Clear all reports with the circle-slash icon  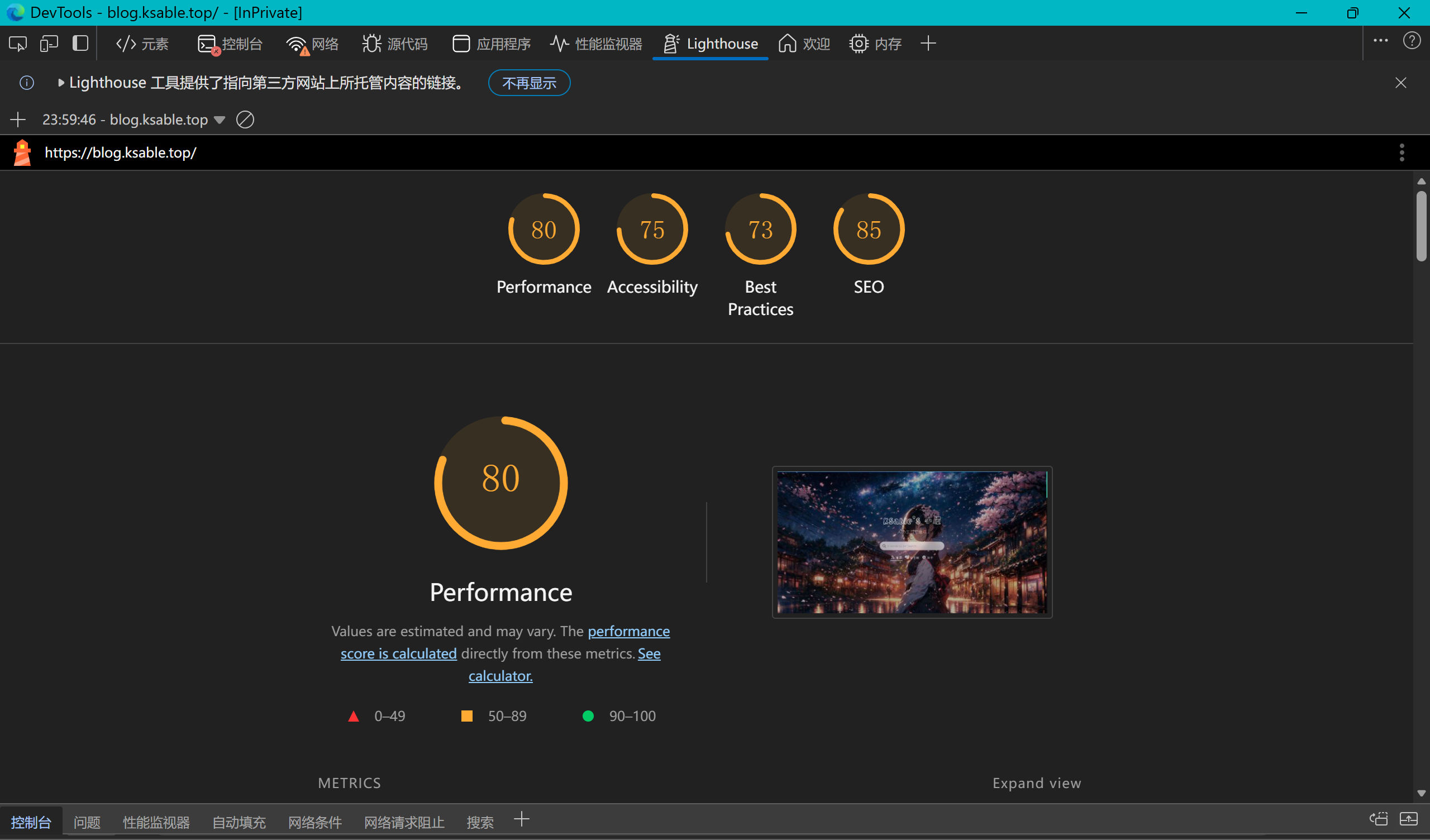[245, 120]
